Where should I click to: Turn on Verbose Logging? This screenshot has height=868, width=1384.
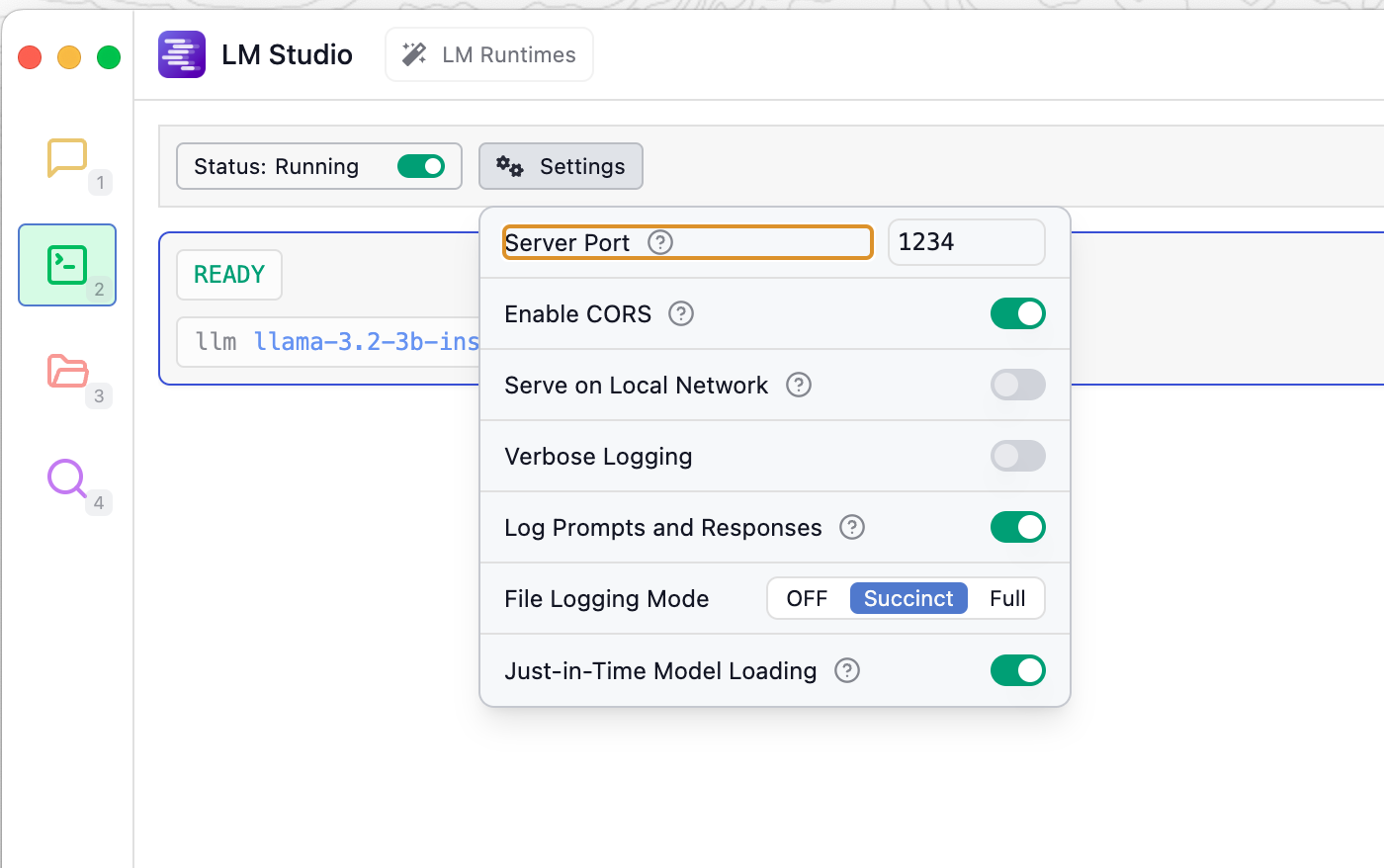(x=1017, y=456)
